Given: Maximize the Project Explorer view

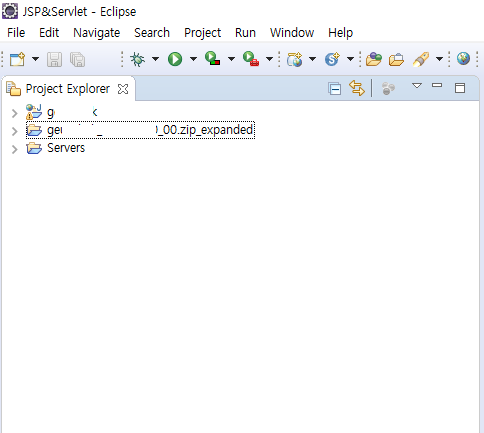Looking at the screenshot, I should click(x=460, y=88).
